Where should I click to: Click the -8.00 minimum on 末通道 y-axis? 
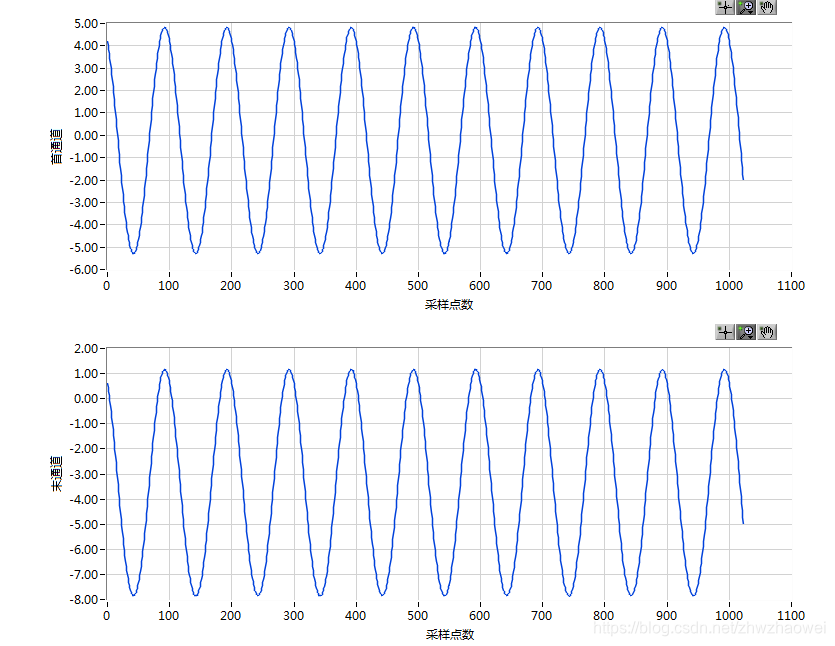point(84,599)
